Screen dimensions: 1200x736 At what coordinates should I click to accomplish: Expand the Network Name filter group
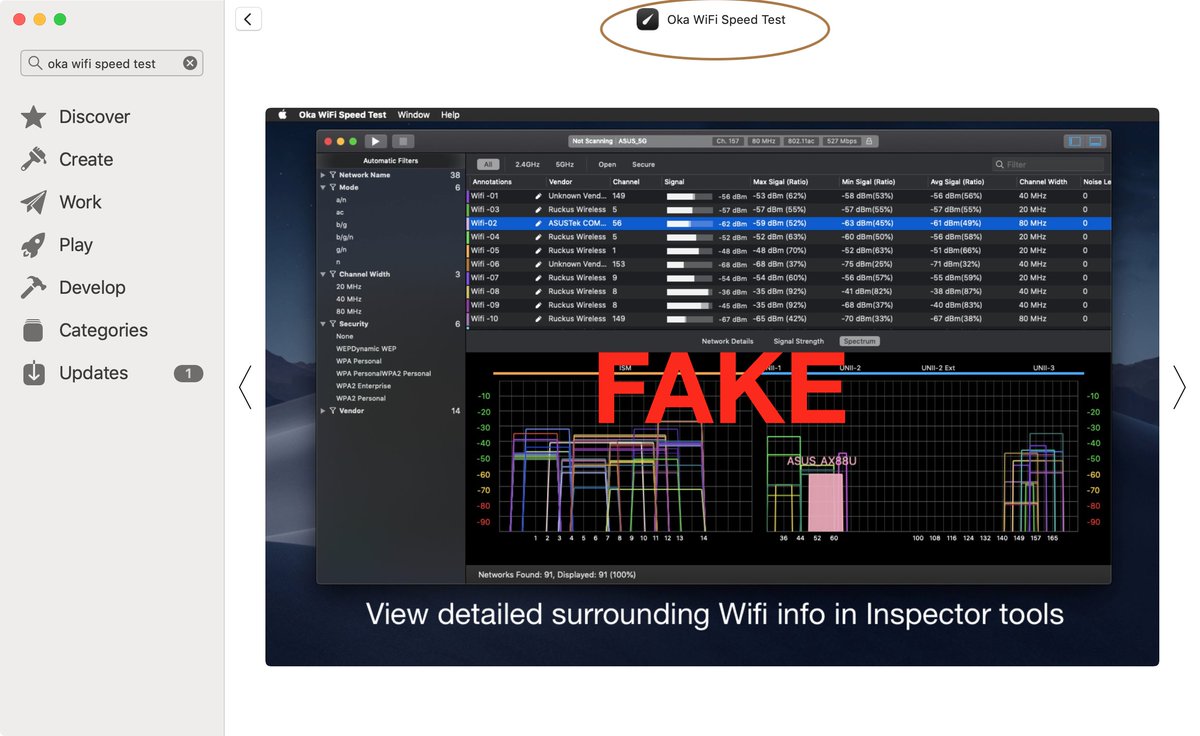point(323,175)
